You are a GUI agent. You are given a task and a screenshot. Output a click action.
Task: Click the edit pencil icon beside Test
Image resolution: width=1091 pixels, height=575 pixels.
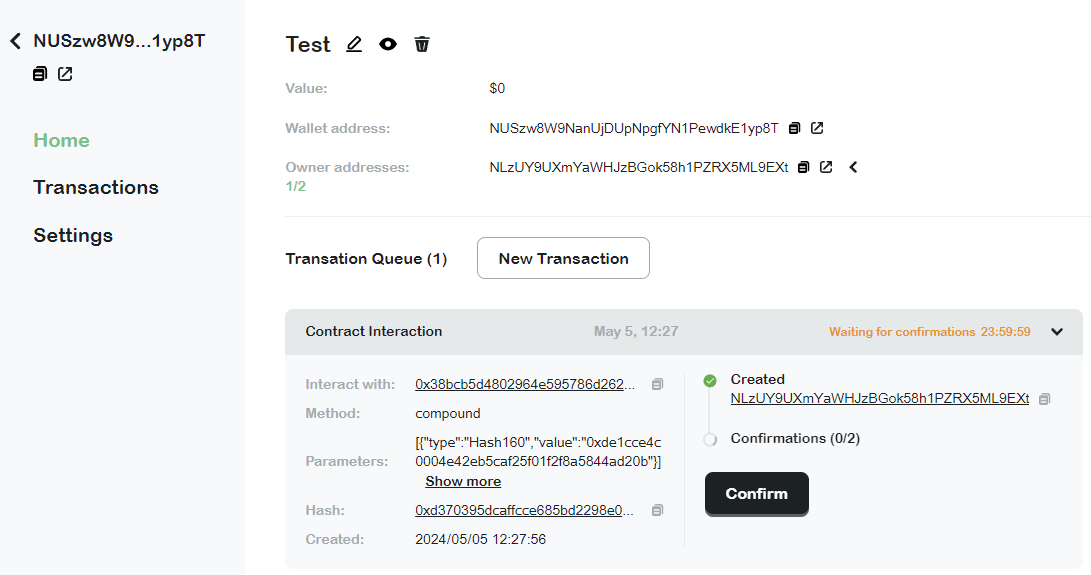[354, 44]
